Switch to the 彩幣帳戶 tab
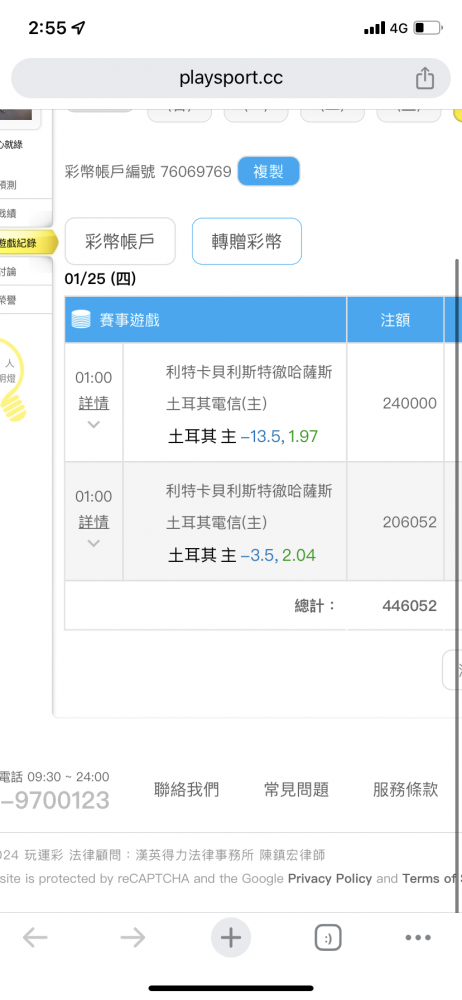Screen dimensions: 462x1000 tap(120, 241)
